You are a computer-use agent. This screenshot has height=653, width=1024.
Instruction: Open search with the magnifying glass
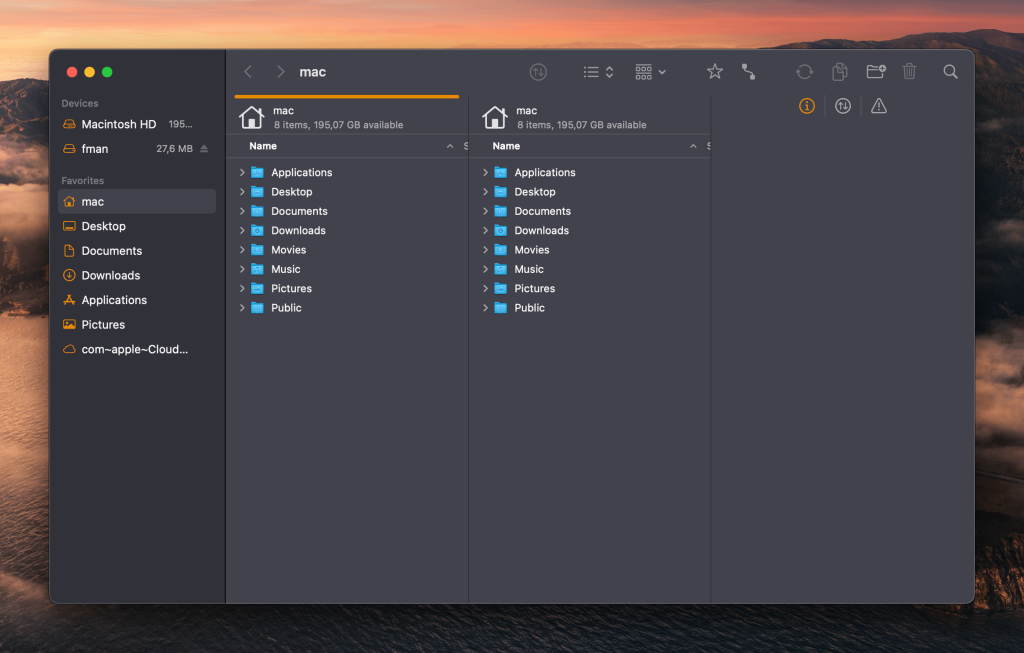(x=950, y=72)
